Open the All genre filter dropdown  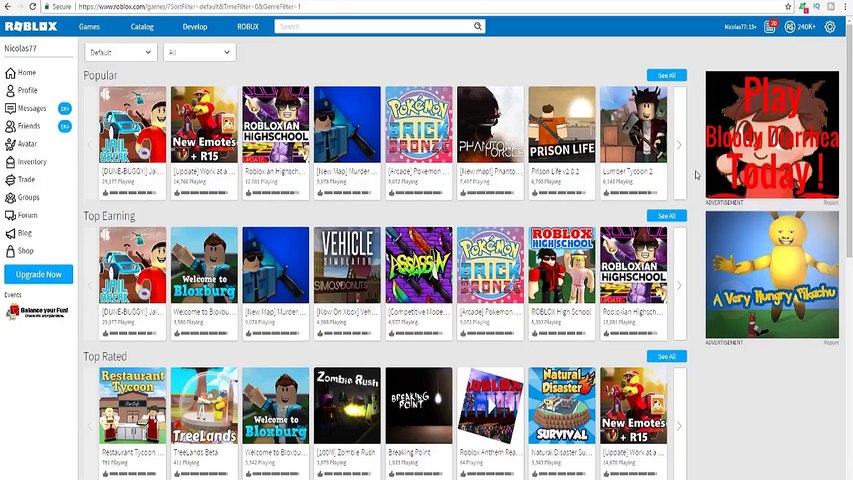[200, 52]
